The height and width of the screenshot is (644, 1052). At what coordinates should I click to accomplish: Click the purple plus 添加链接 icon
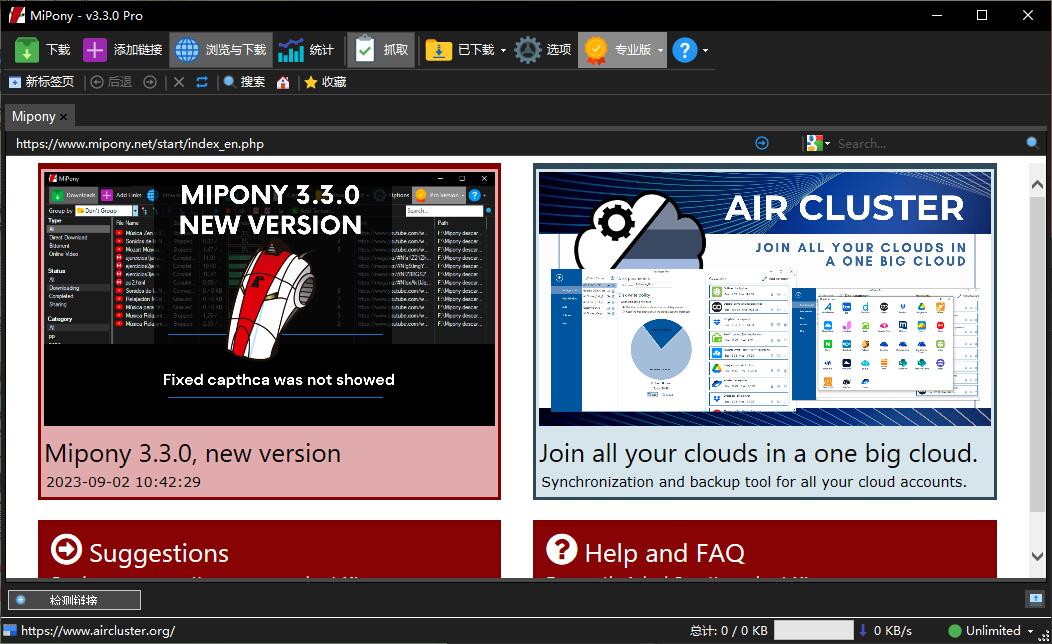pyautogui.click(x=95, y=50)
